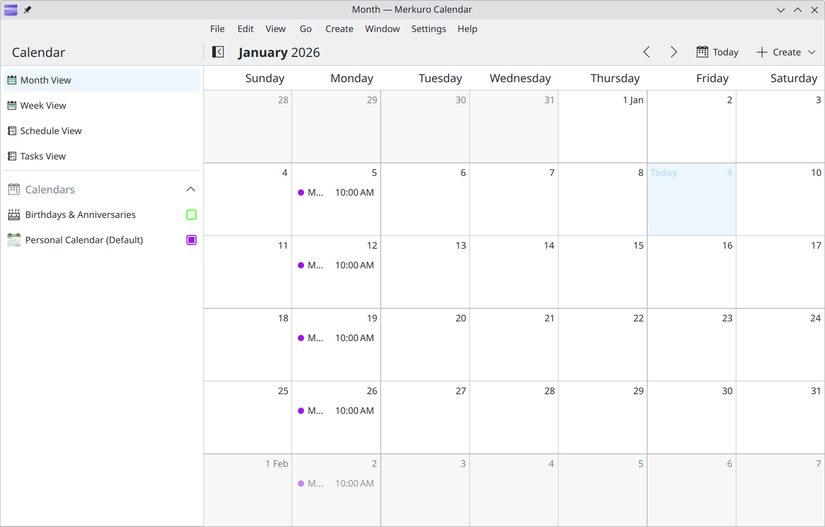Go to the next month arrow
The height and width of the screenshot is (527, 825).
point(673,52)
